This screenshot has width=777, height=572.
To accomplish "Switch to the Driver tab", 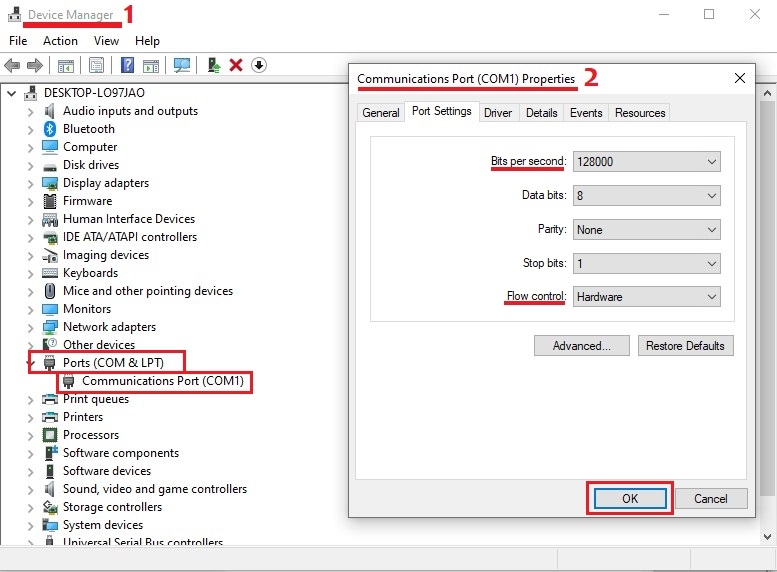I will pos(498,113).
